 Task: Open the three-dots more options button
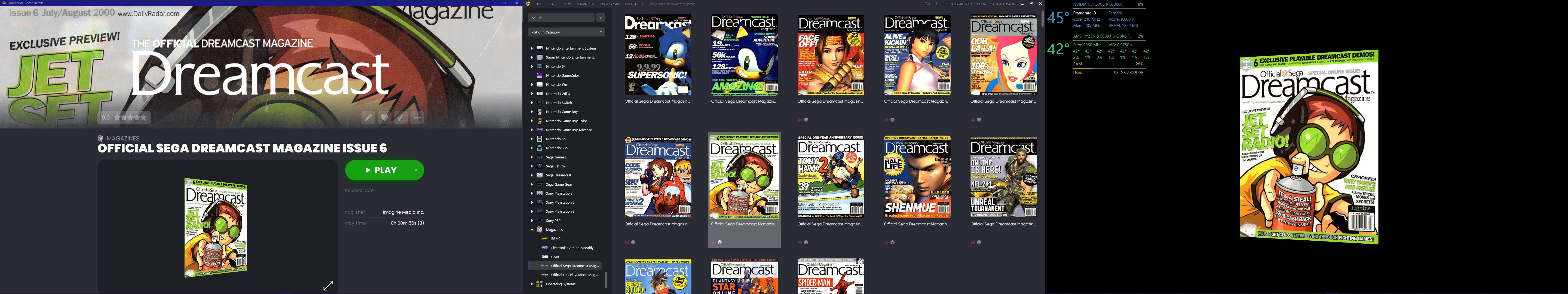point(417,118)
